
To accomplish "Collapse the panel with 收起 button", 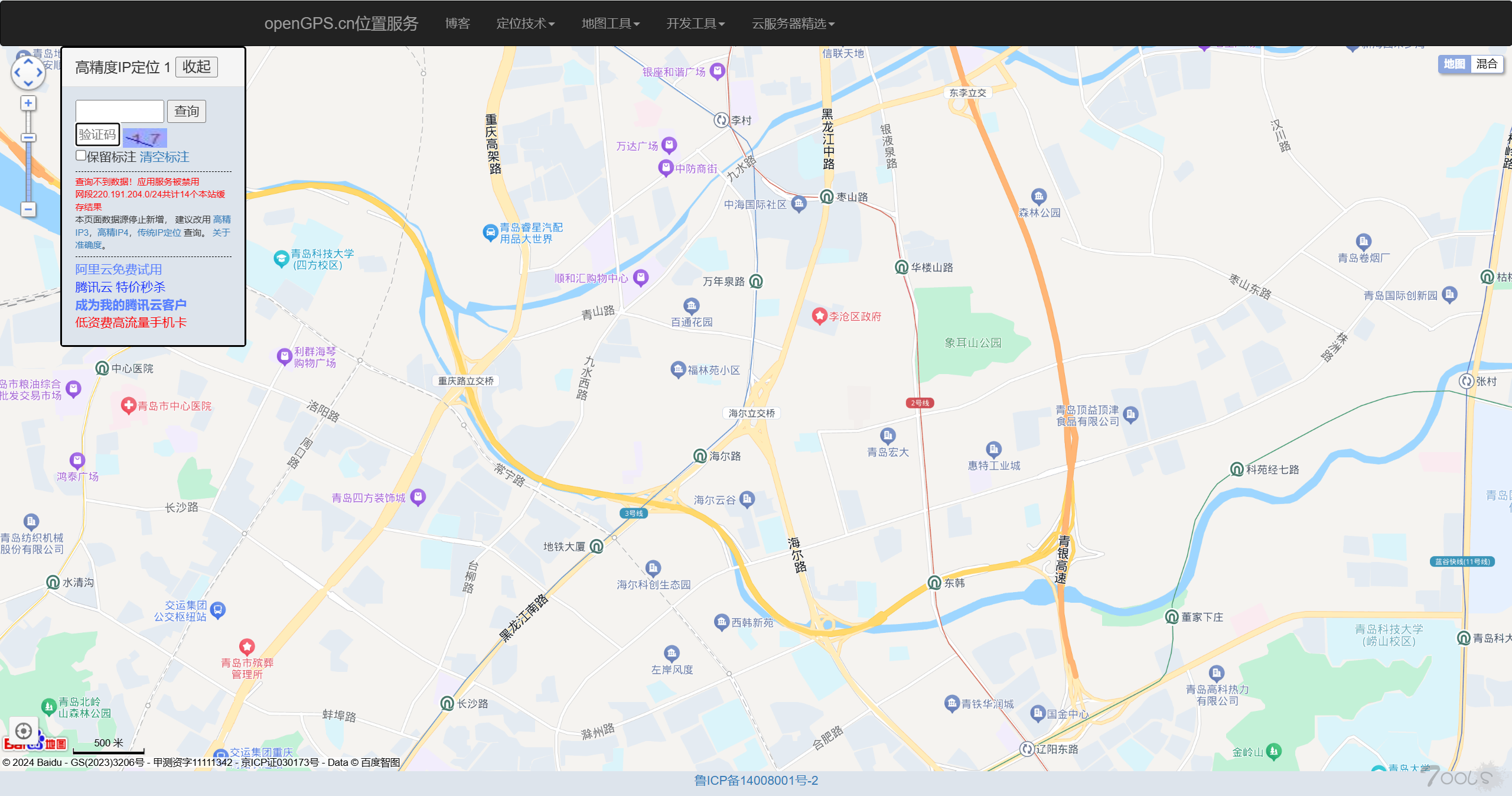I will point(197,67).
